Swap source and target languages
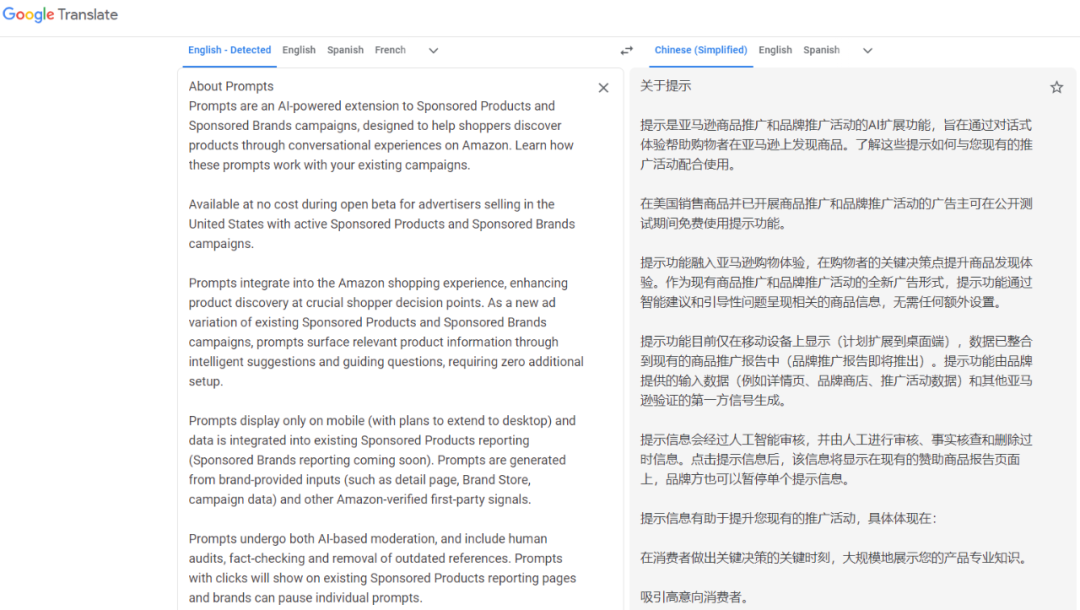 626,50
